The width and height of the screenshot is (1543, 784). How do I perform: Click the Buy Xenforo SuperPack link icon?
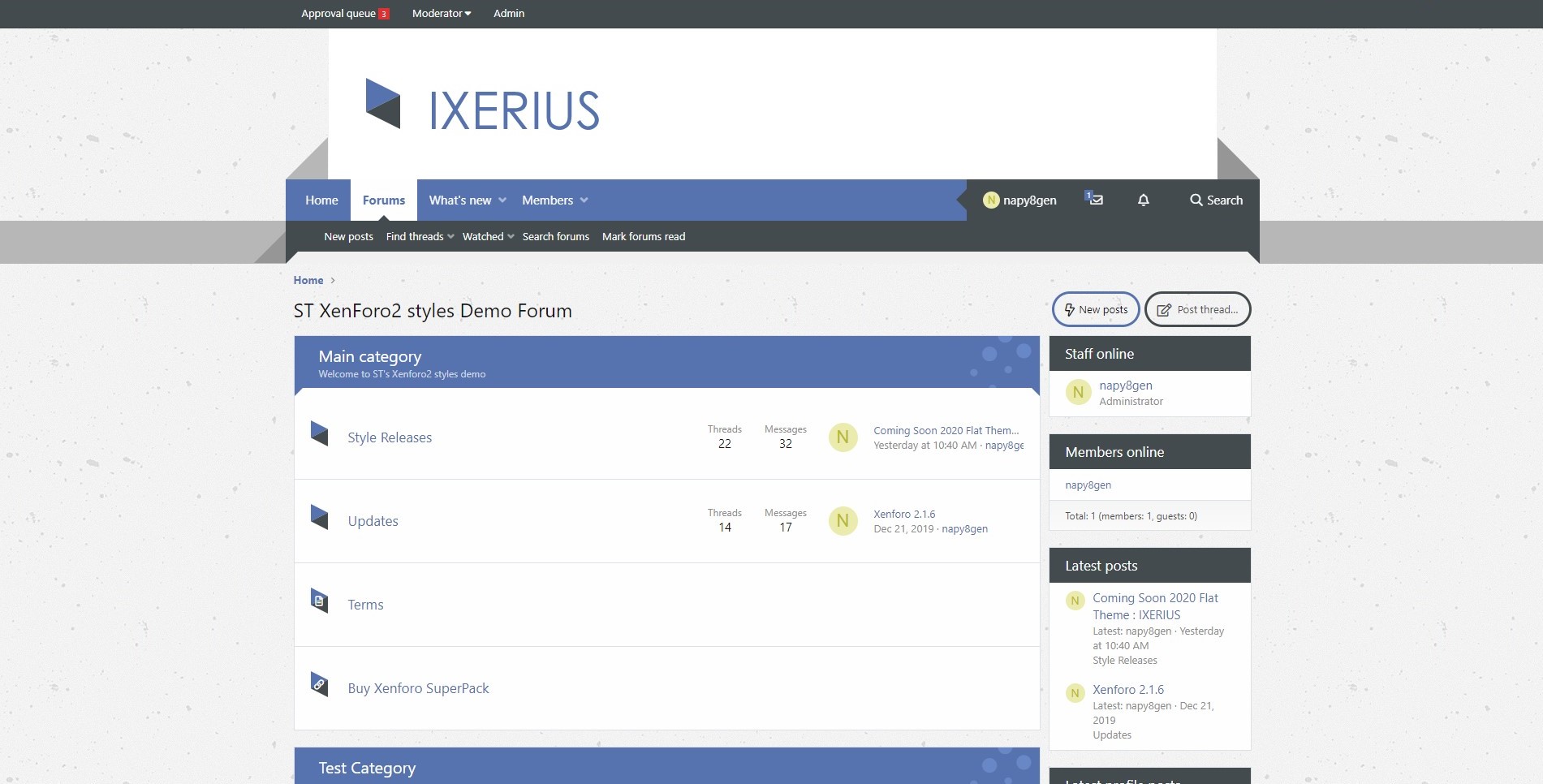click(x=319, y=684)
